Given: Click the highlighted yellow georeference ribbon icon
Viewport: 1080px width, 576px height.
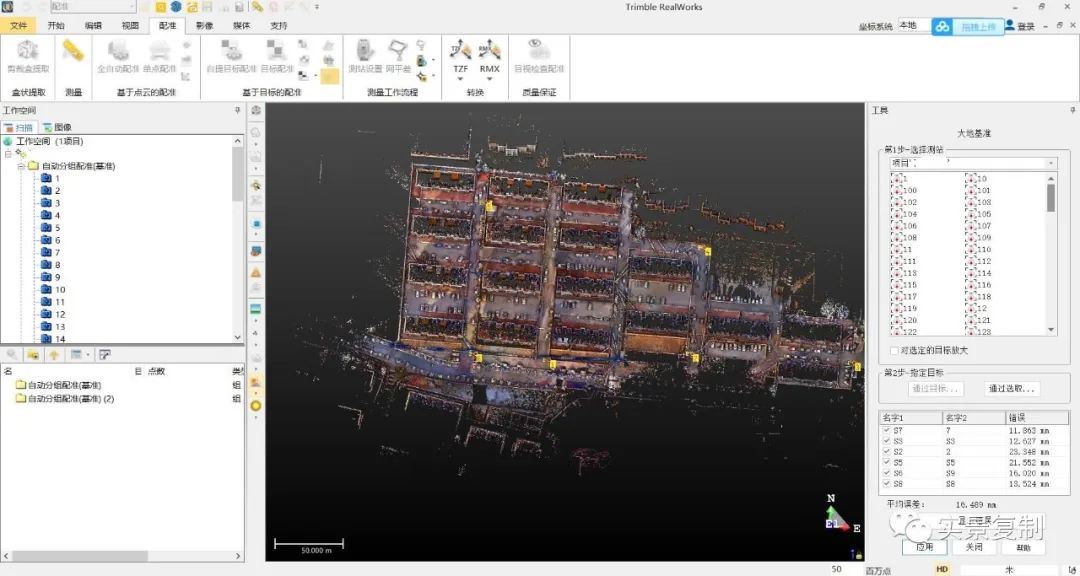Looking at the screenshot, I should [330, 76].
